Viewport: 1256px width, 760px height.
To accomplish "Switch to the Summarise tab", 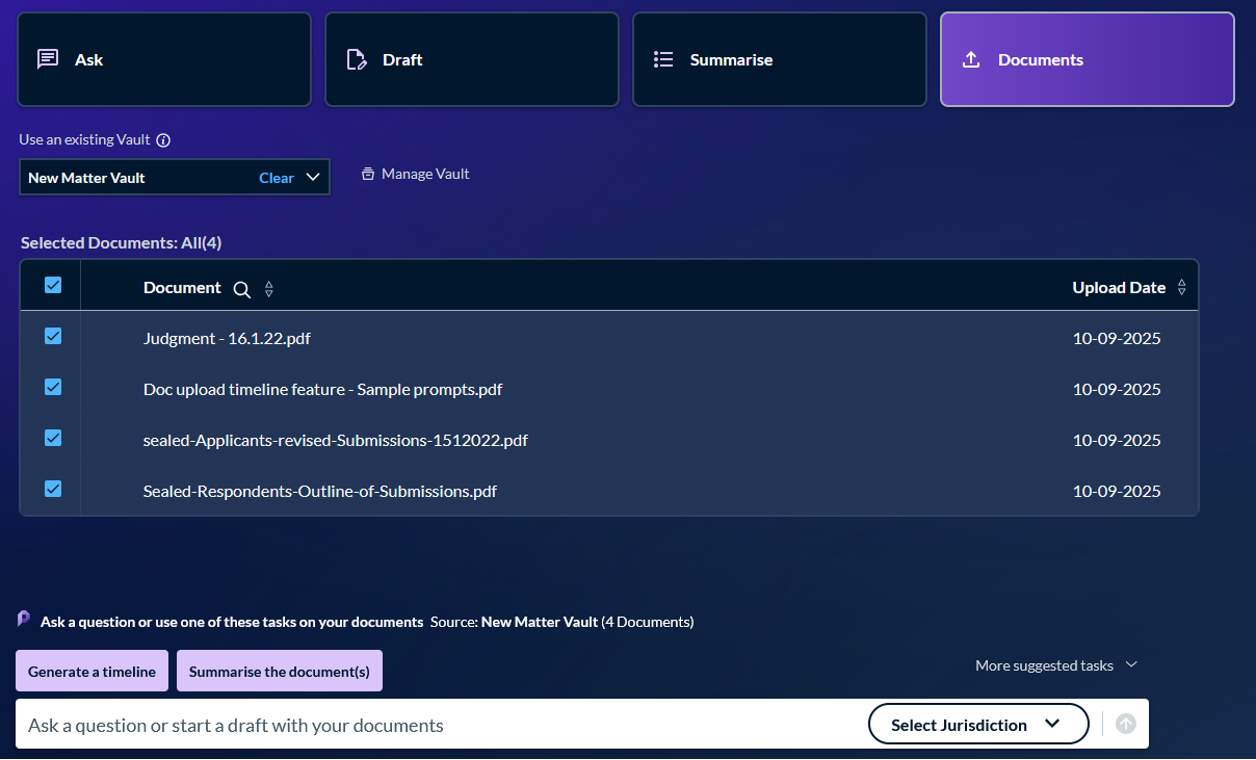I will (x=779, y=60).
